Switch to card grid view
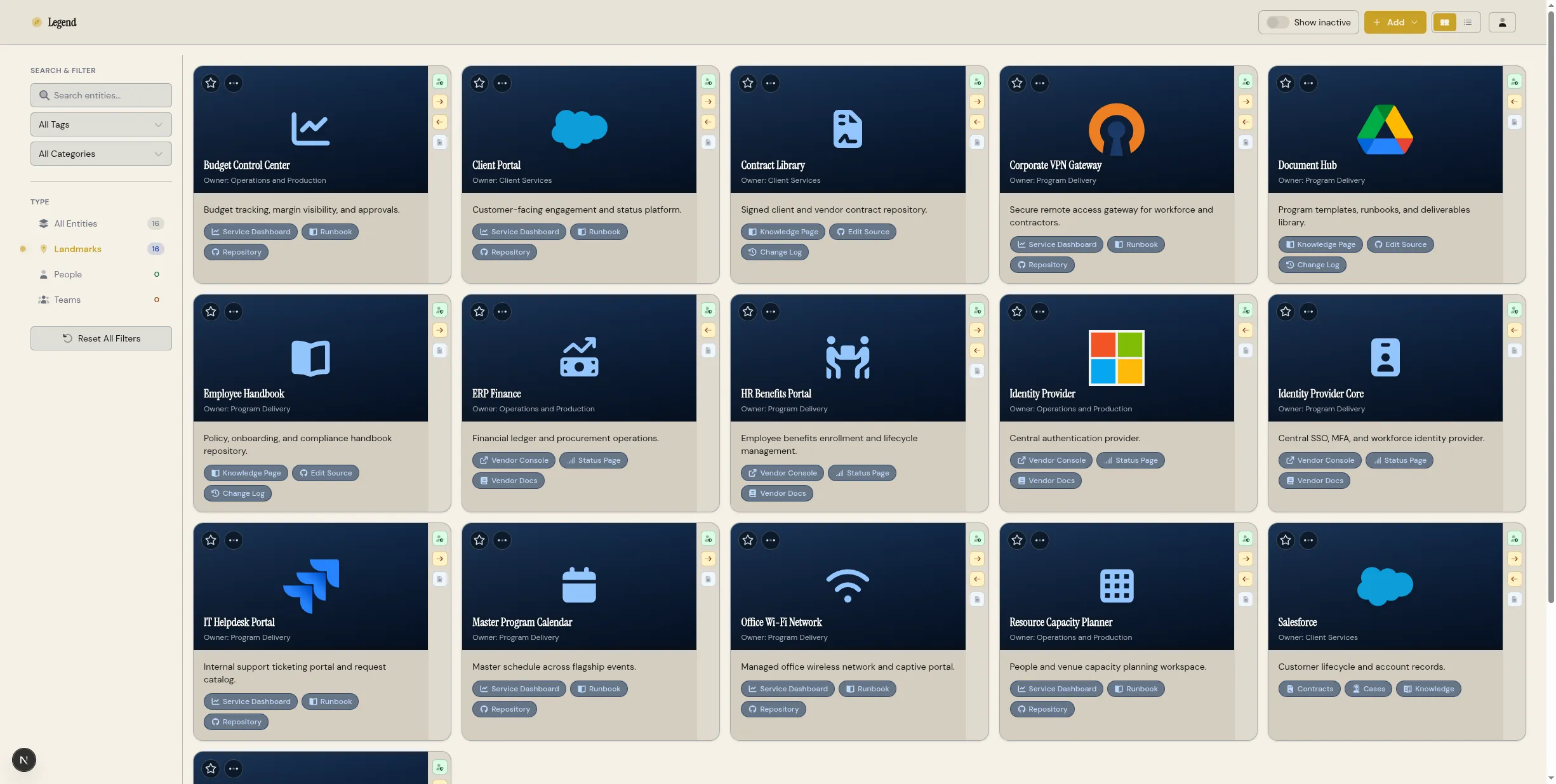The height and width of the screenshot is (784, 1556). click(x=1444, y=22)
